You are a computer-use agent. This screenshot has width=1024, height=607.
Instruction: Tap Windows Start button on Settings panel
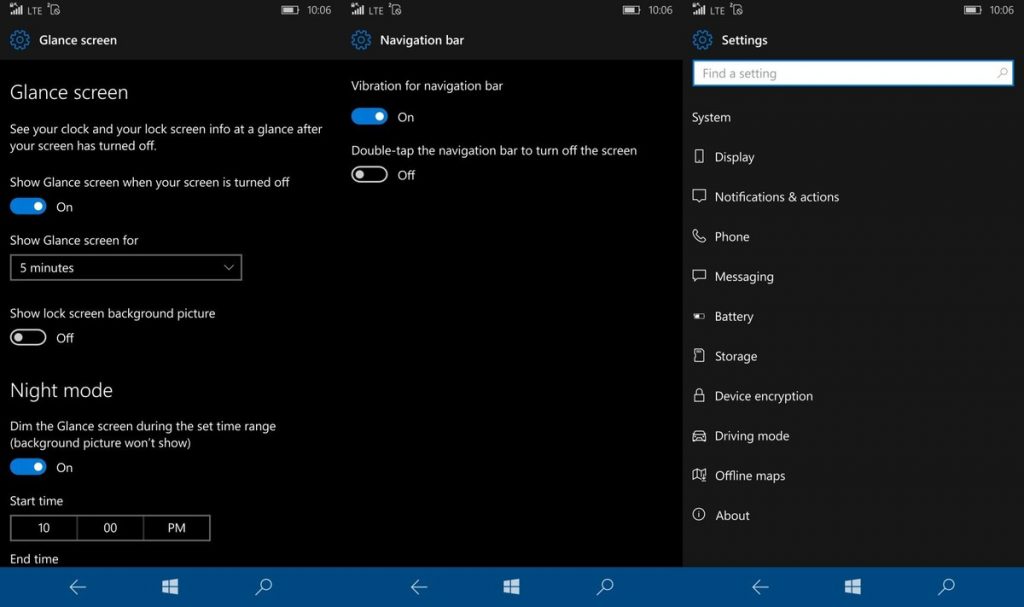(x=852, y=587)
